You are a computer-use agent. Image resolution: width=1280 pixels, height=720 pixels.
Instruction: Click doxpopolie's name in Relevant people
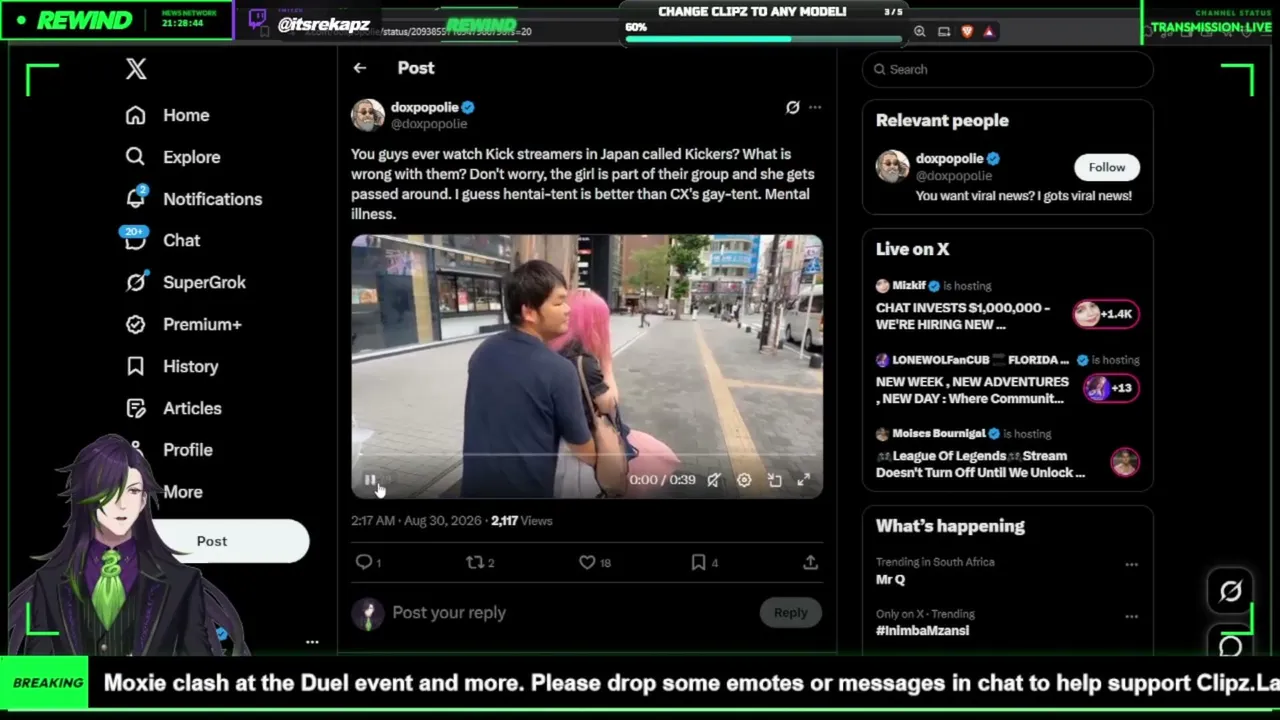pos(949,158)
